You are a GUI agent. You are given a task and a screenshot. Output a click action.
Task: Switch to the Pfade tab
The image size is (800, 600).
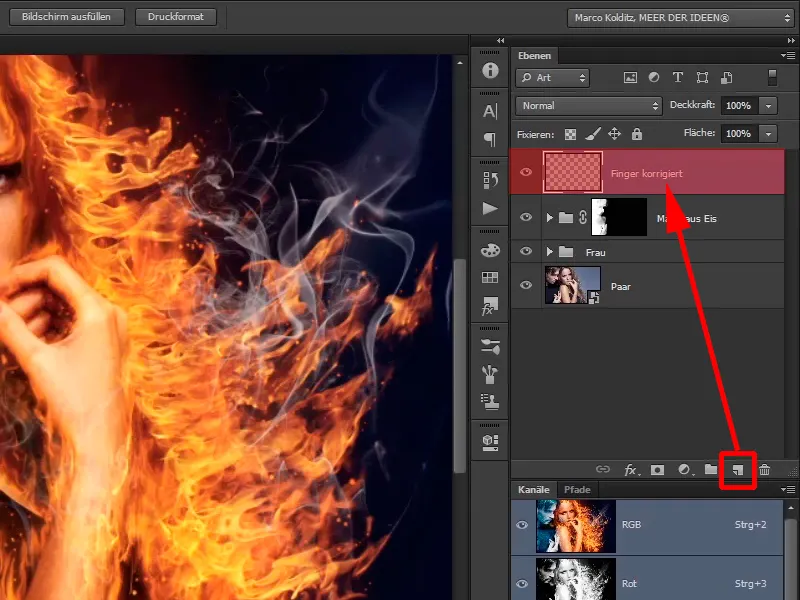click(x=577, y=490)
